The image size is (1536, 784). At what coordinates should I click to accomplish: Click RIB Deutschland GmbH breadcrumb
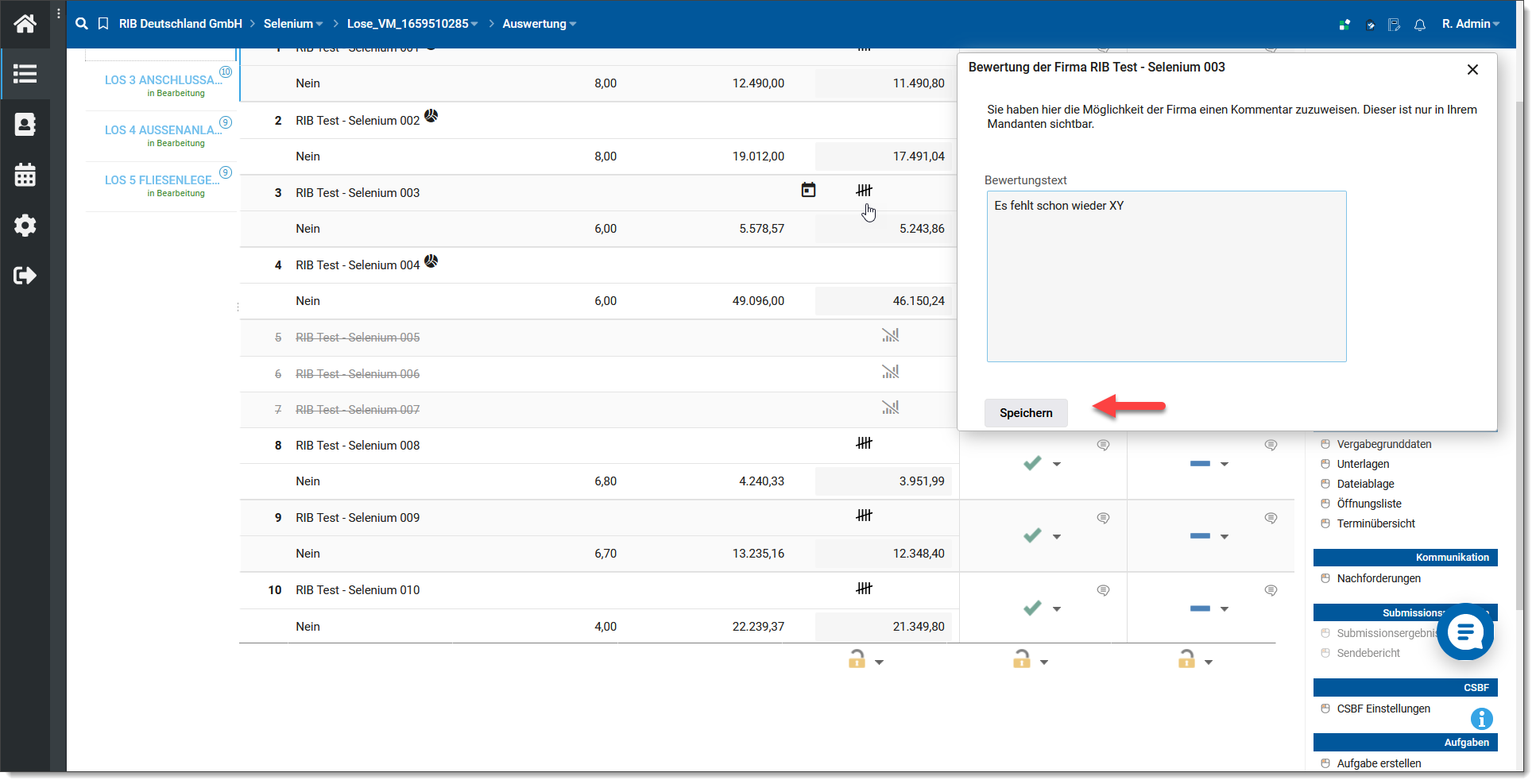click(x=180, y=24)
